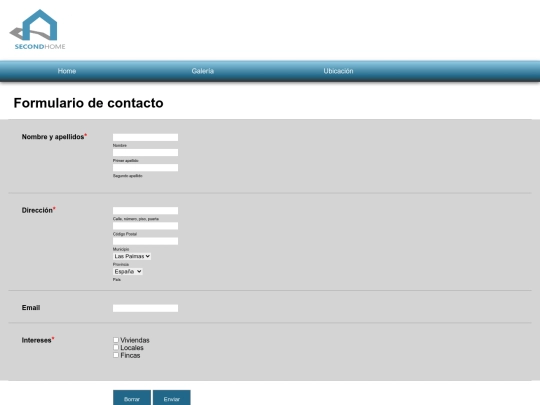Click the Dirección label
Screen dimensions: 540x405
(x=39, y=210)
